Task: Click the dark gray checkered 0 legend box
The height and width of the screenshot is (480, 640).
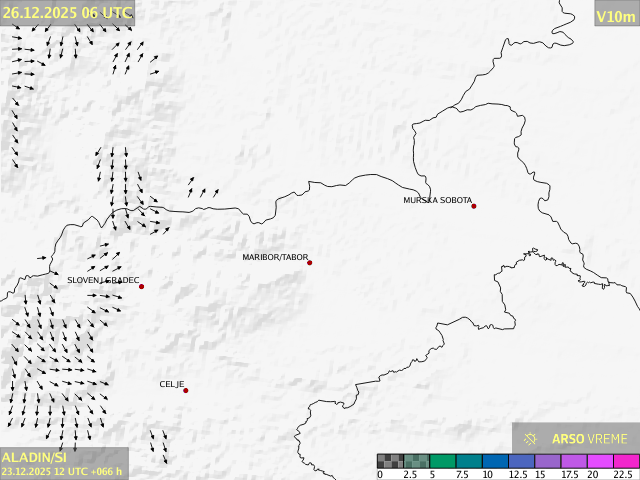Action: click(x=390, y=461)
